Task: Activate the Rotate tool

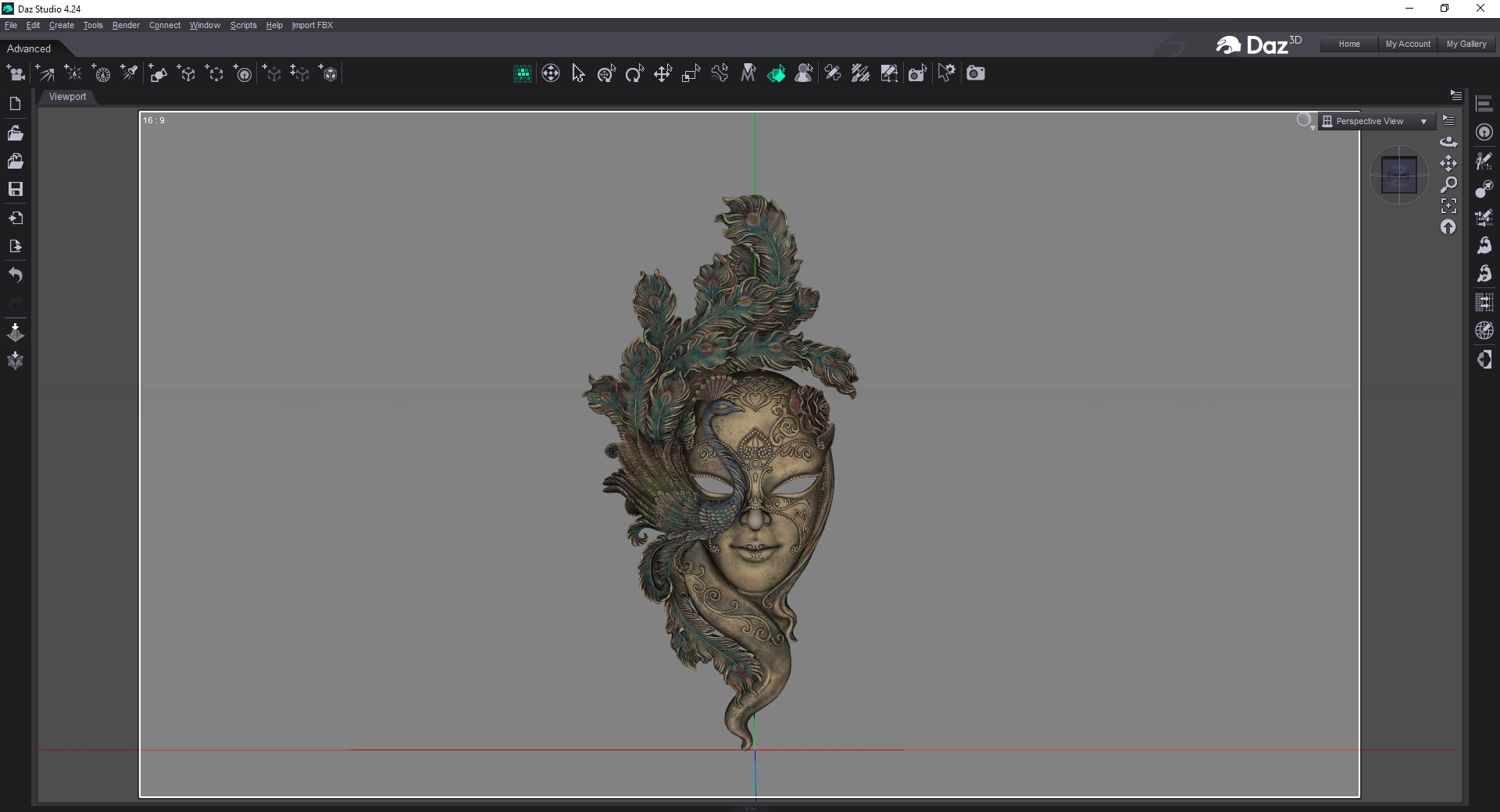Action: pyautogui.click(x=634, y=73)
